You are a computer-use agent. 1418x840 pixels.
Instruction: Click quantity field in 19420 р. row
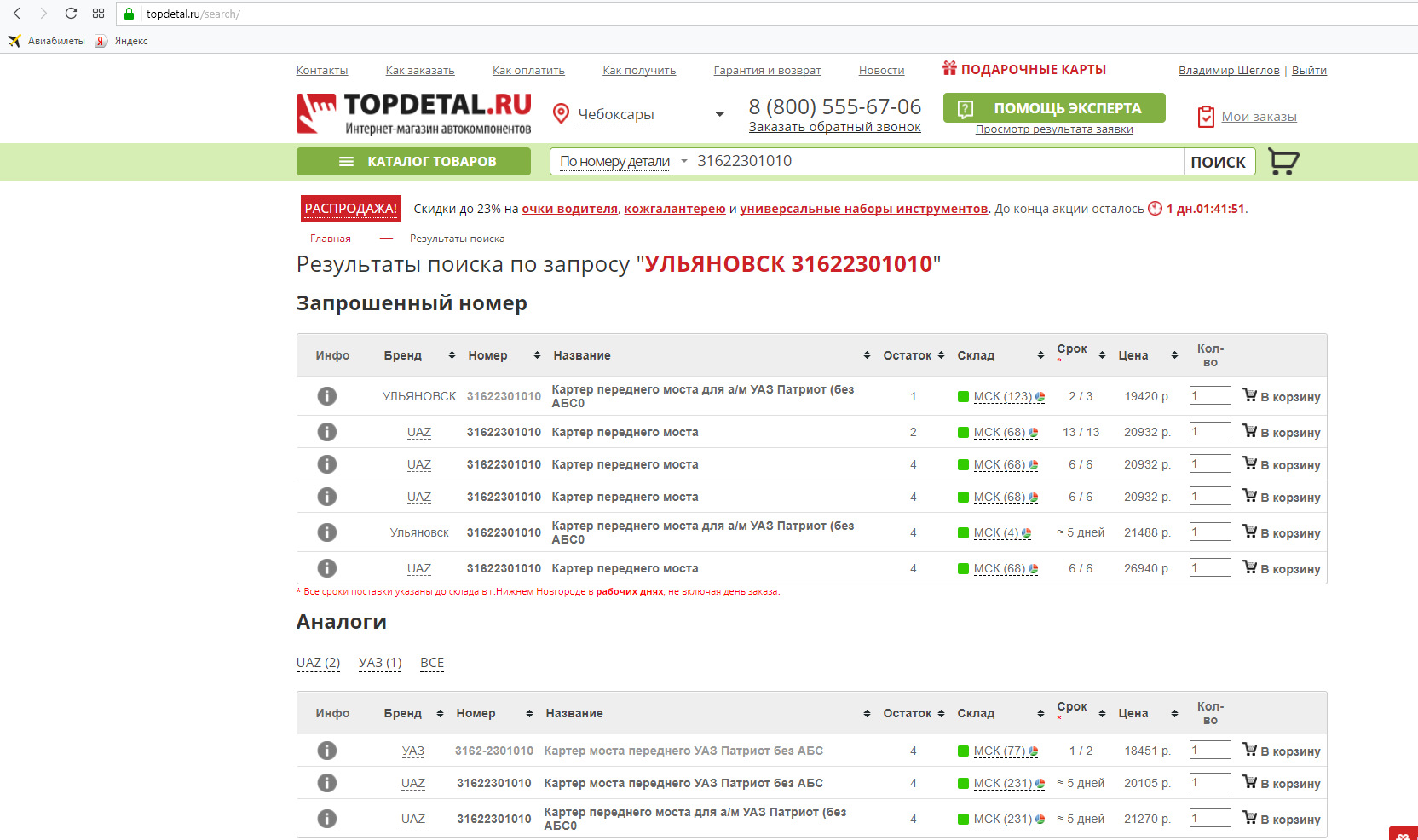1210,395
